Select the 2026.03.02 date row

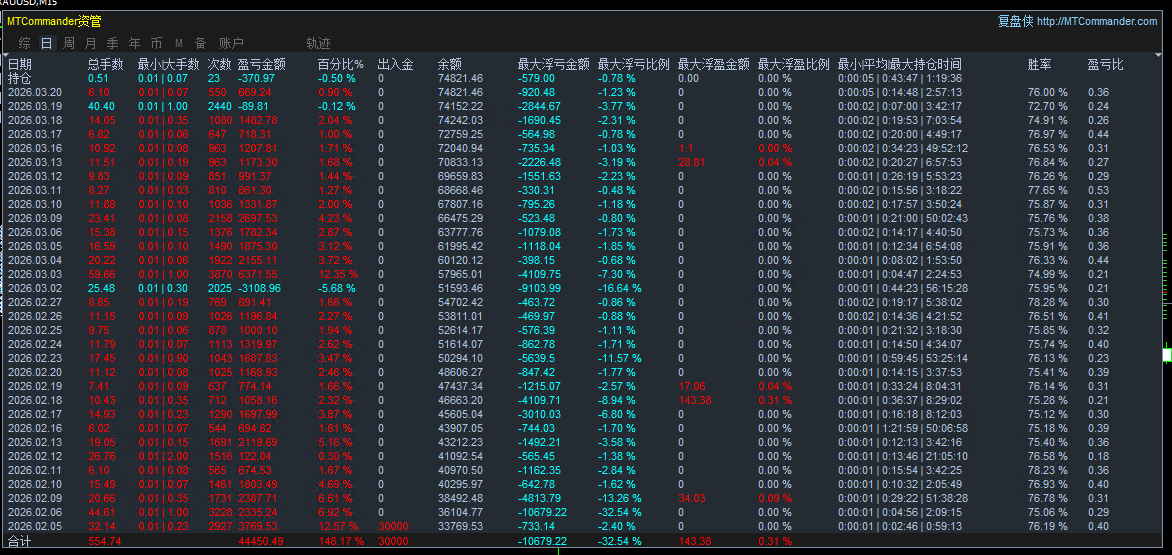(x=35, y=288)
